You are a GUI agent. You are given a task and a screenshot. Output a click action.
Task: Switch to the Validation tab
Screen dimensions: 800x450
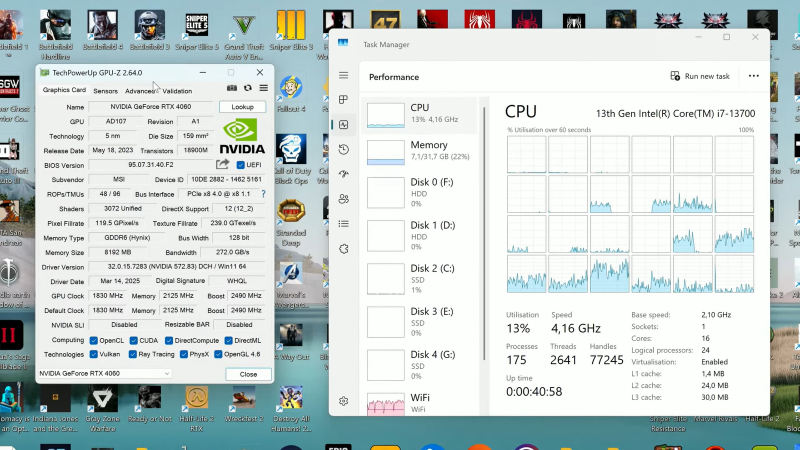point(177,91)
